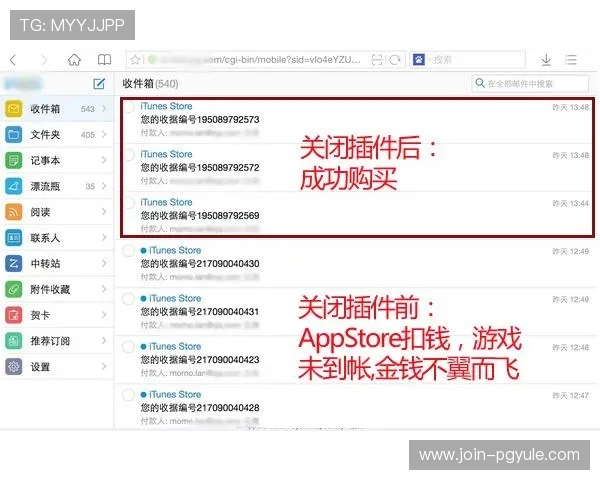Select mail with receipt 195089792572
Screen dimensions: 600x480
click(x=129, y=155)
